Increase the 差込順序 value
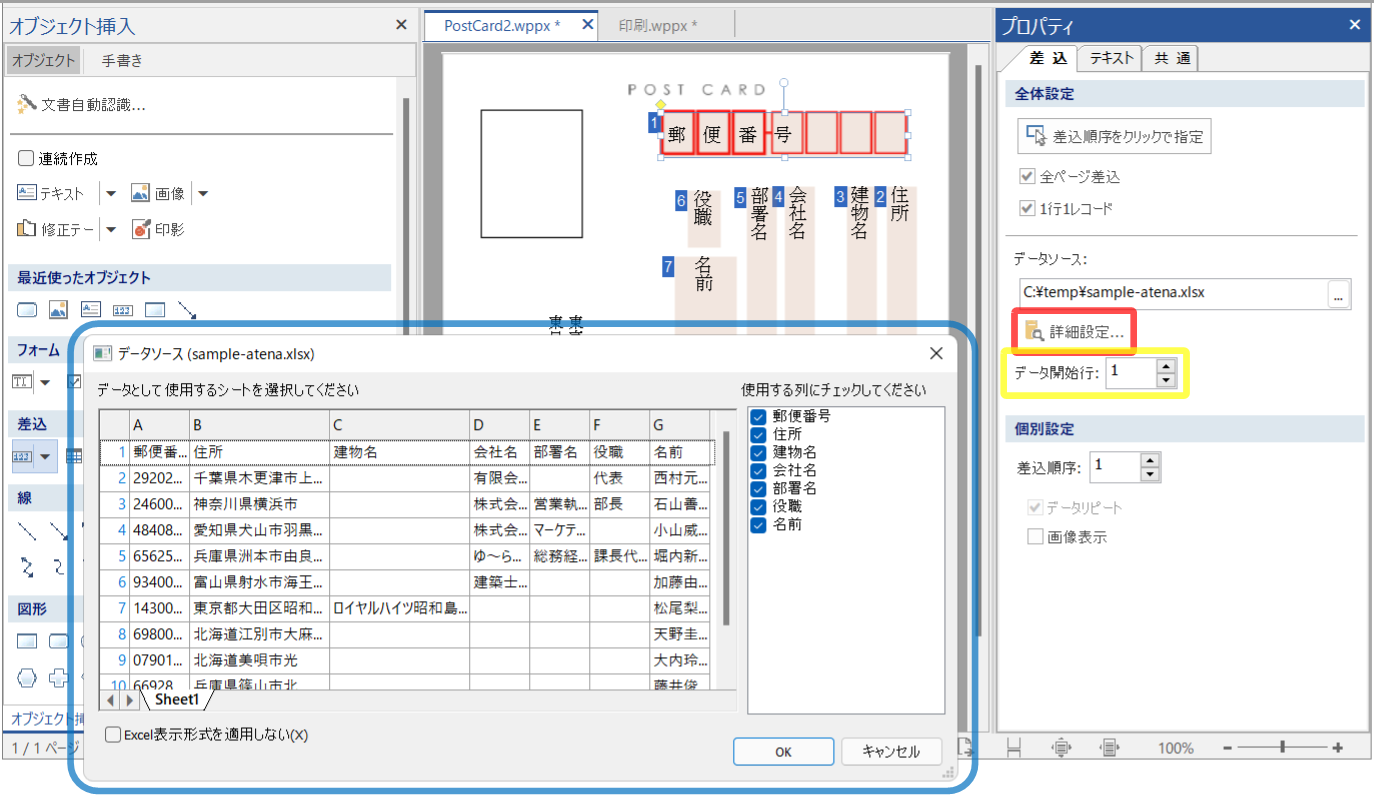The height and width of the screenshot is (799, 1374). point(1150,460)
